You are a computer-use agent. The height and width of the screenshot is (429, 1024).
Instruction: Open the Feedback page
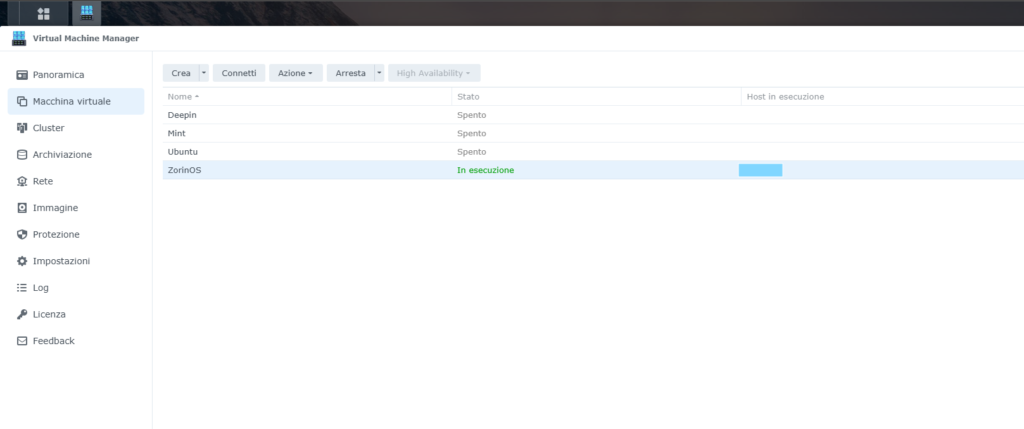pos(76,341)
